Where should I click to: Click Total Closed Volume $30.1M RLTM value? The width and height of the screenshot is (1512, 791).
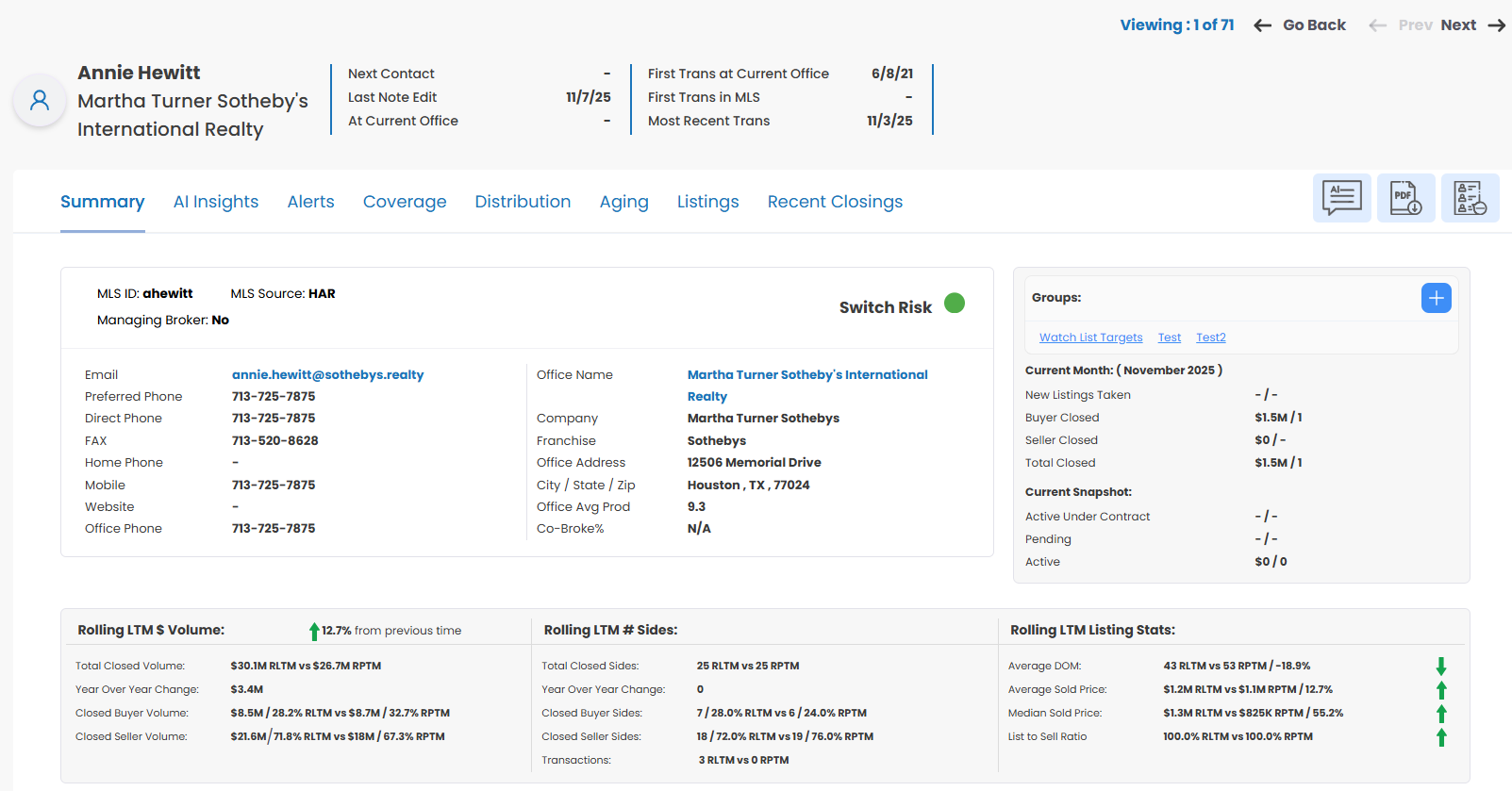click(306, 667)
